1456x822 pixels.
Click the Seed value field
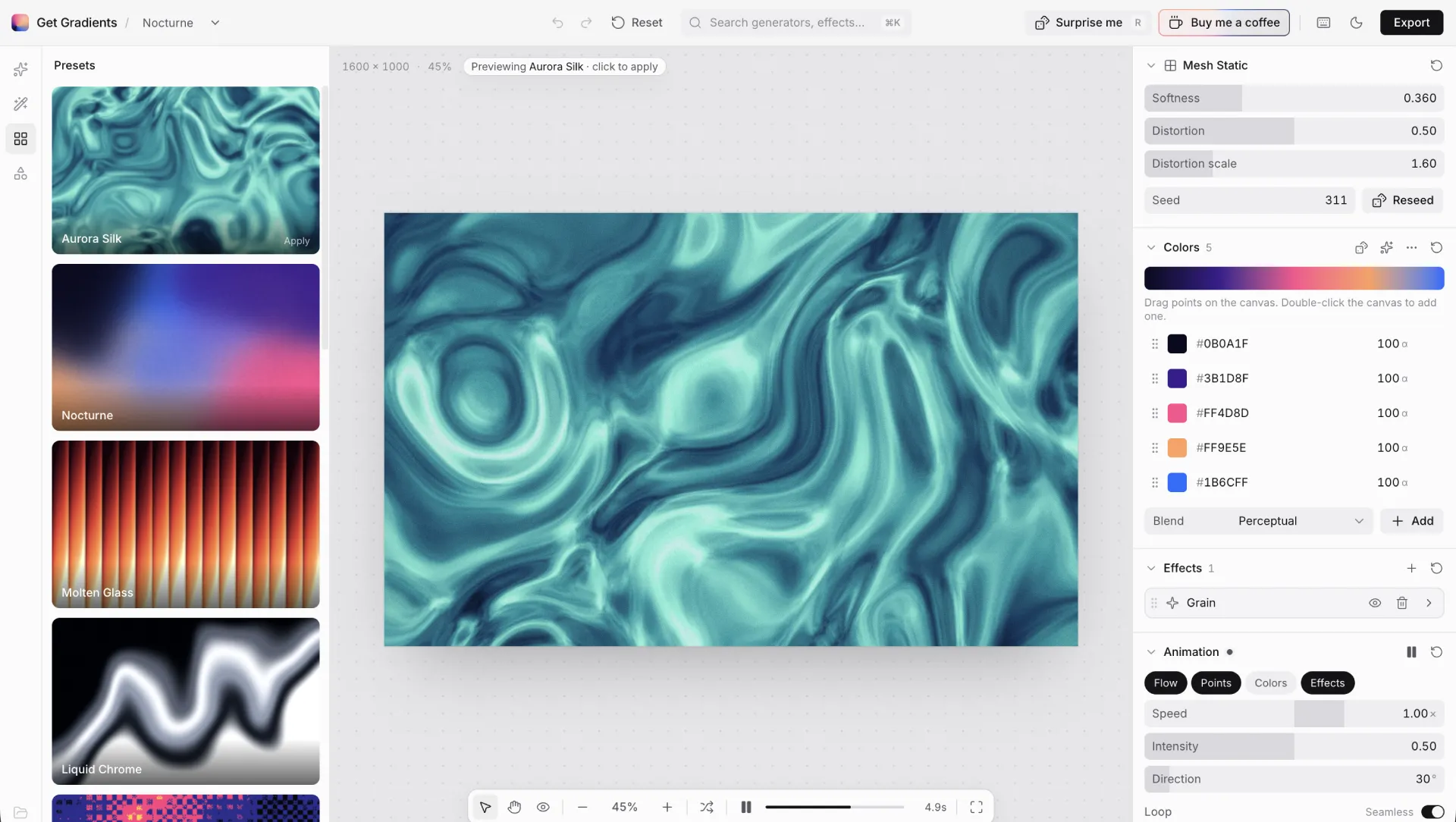tap(1249, 200)
